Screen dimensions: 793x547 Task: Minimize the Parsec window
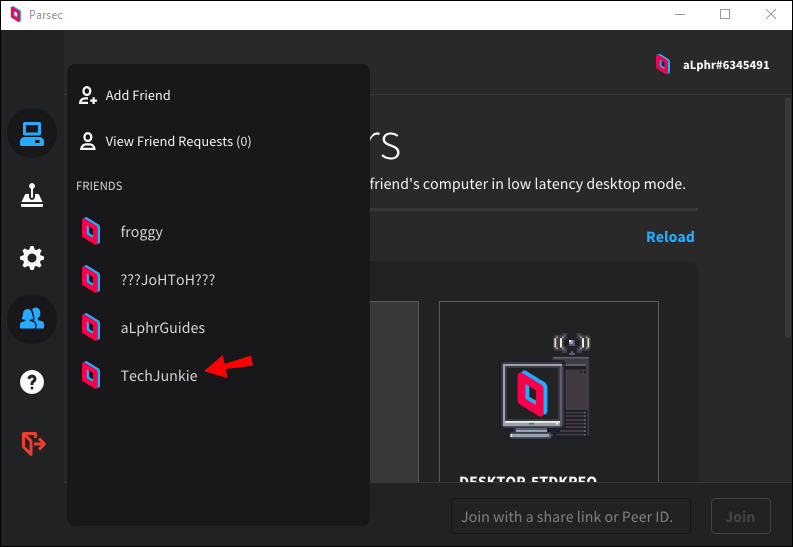(680, 14)
